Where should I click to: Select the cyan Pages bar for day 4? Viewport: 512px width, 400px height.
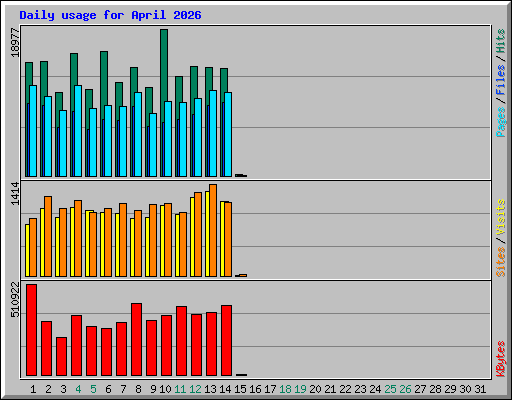[78, 131]
